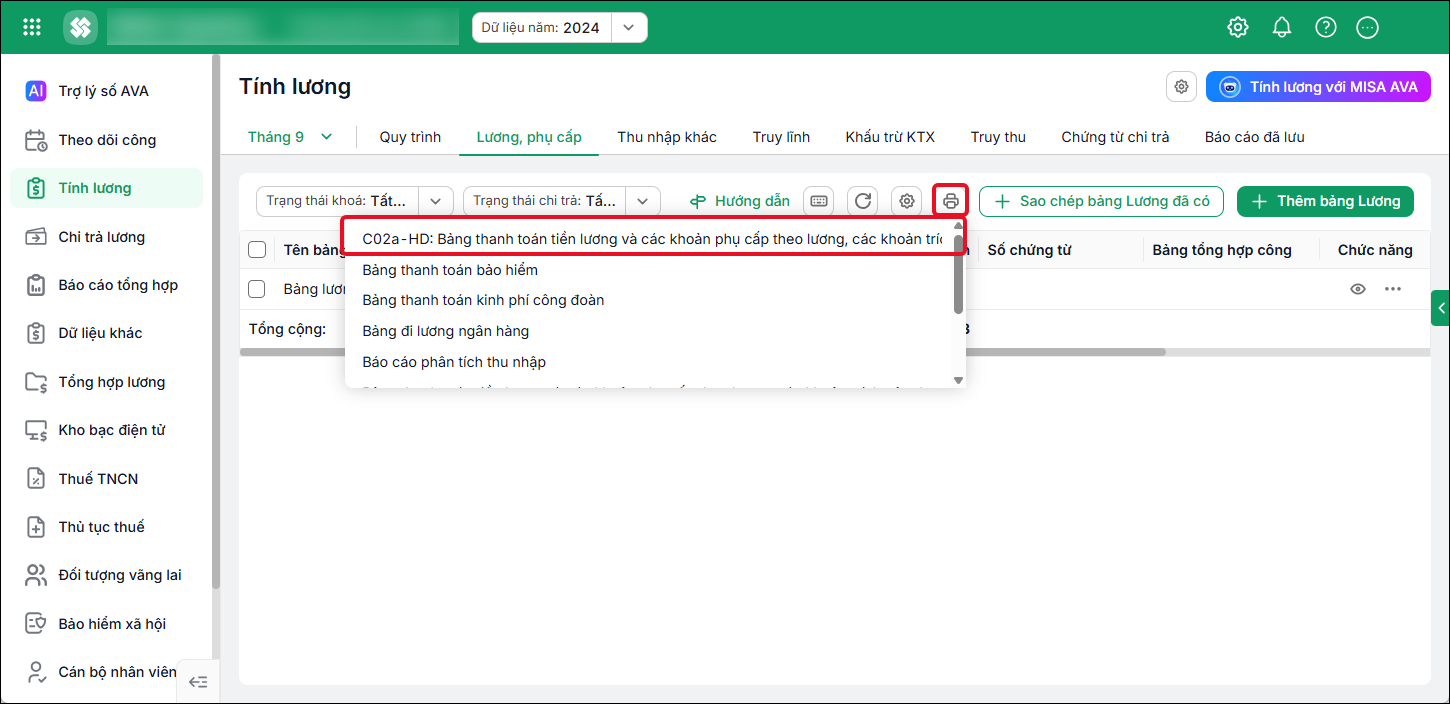Click the page settings gear beside MISA AVA button
1450x704 pixels.
pos(1182,87)
